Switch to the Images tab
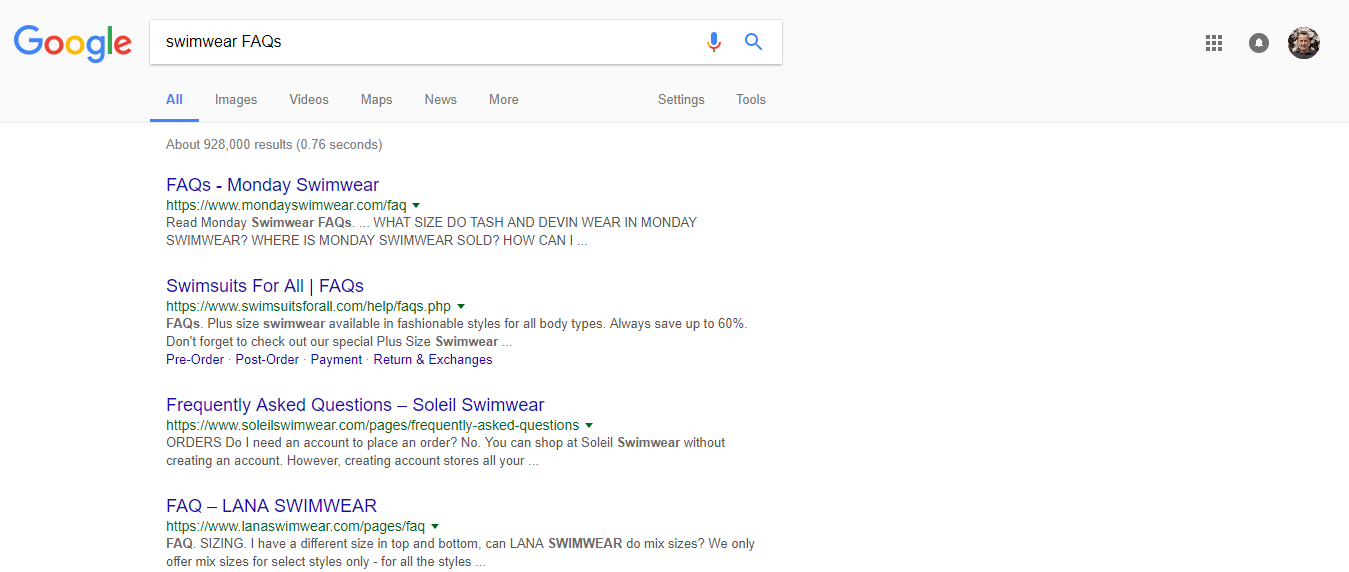The image size is (1349, 572). [236, 100]
